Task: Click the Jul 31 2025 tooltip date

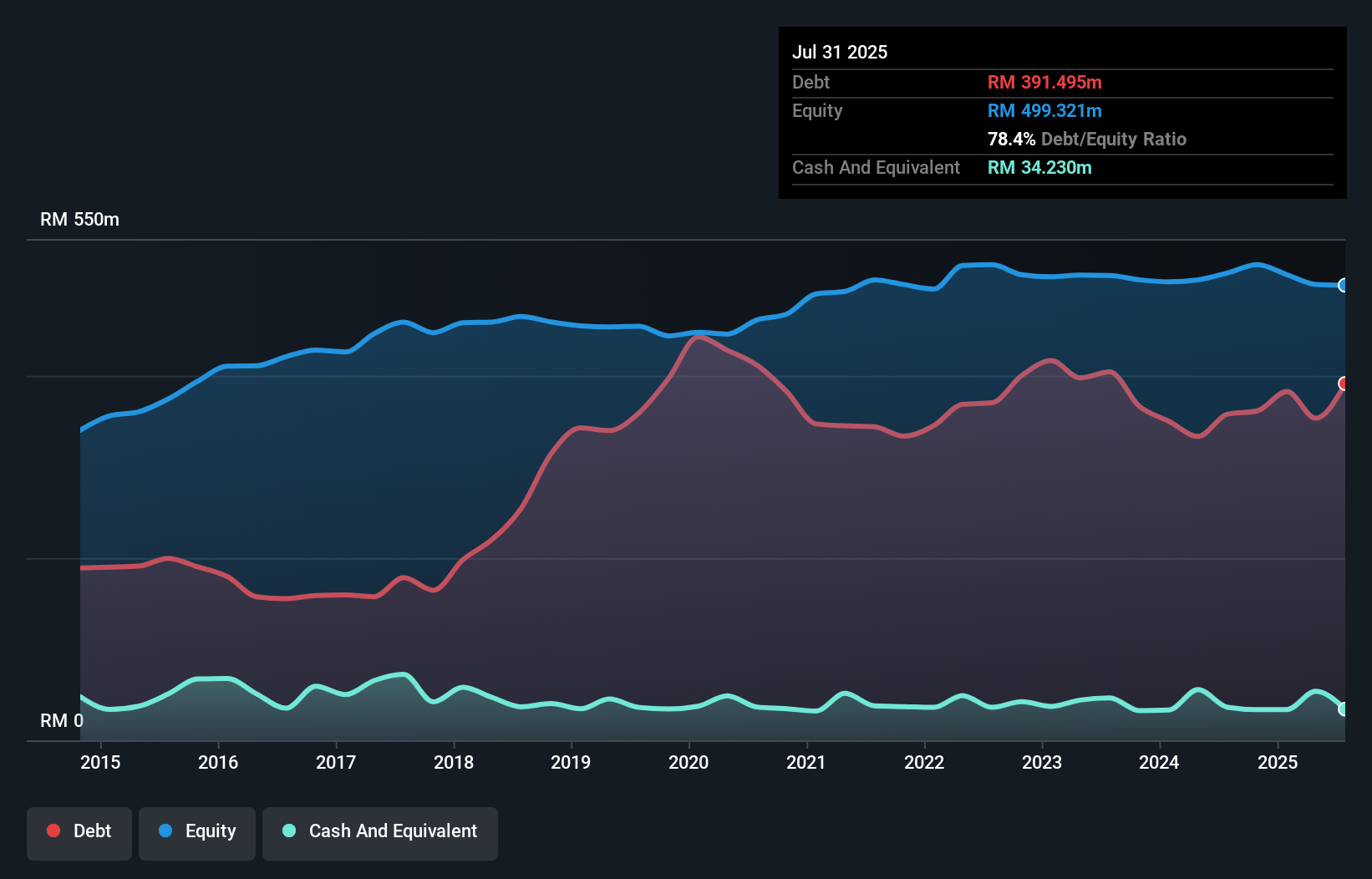Action: click(x=840, y=52)
